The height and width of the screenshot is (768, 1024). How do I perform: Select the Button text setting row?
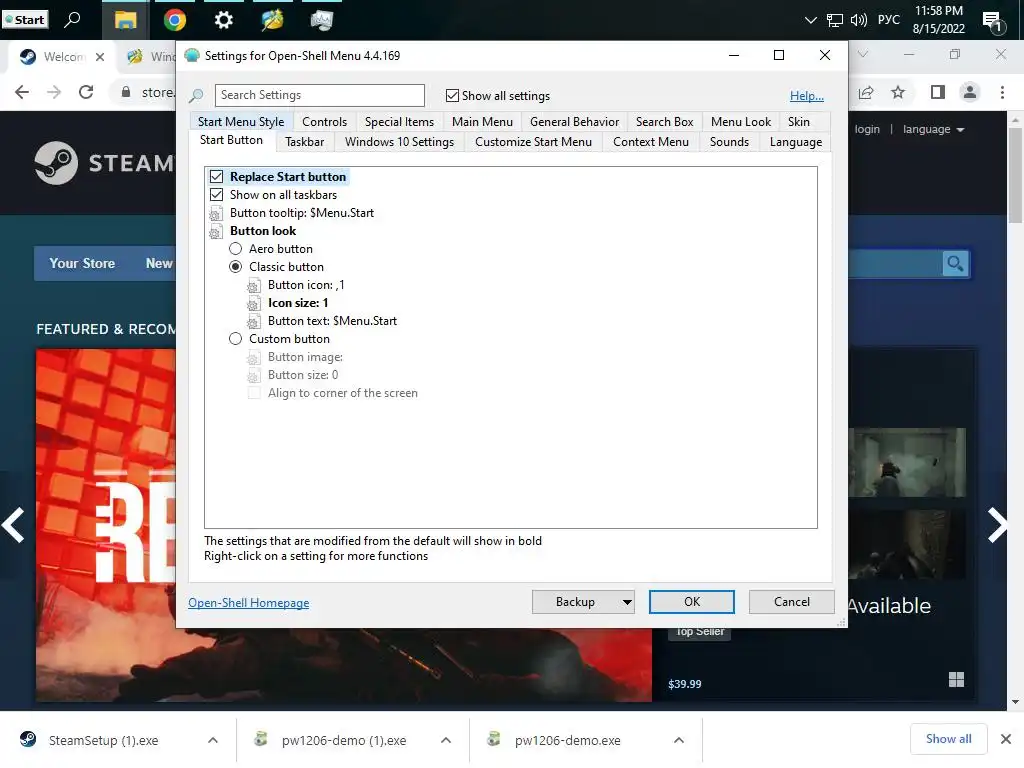322,321
